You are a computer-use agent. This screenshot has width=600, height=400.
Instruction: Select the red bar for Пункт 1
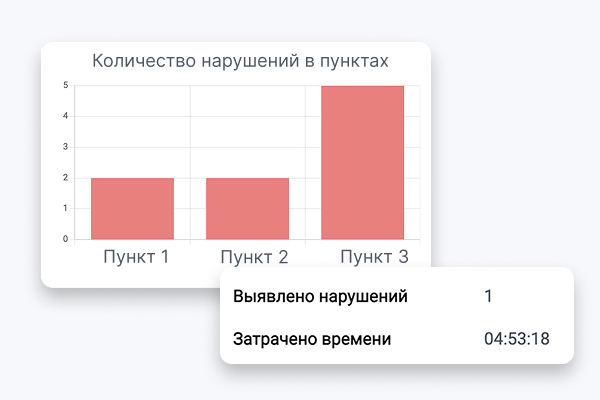pyautogui.click(x=132, y=208)
